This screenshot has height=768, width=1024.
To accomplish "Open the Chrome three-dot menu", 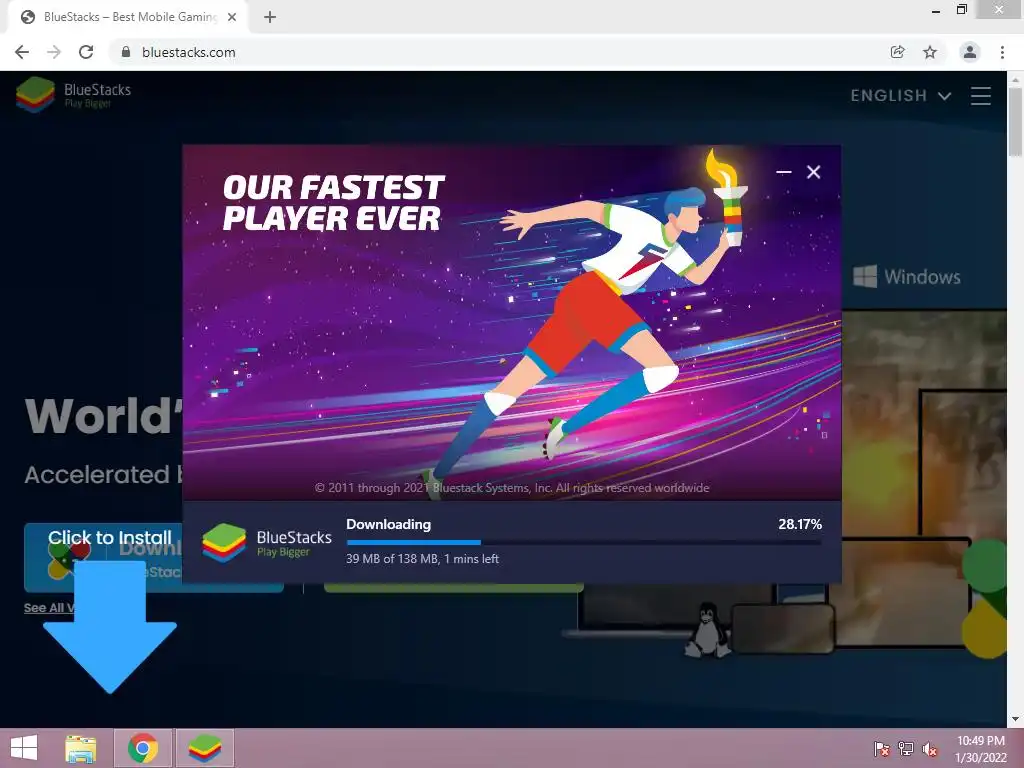I will pos(1002,52).
